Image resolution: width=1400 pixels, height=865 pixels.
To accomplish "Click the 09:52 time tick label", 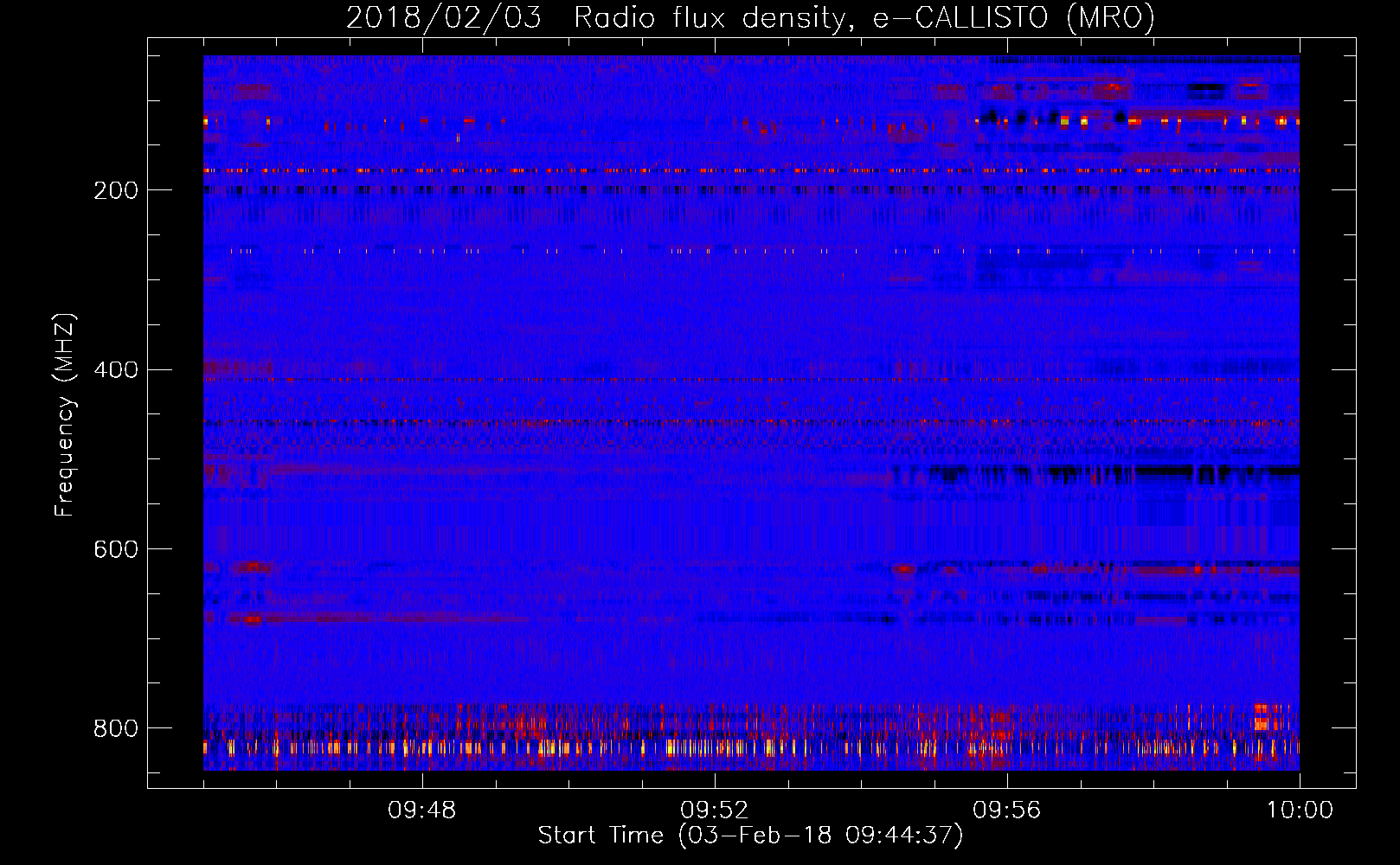I will coord(715,811).
